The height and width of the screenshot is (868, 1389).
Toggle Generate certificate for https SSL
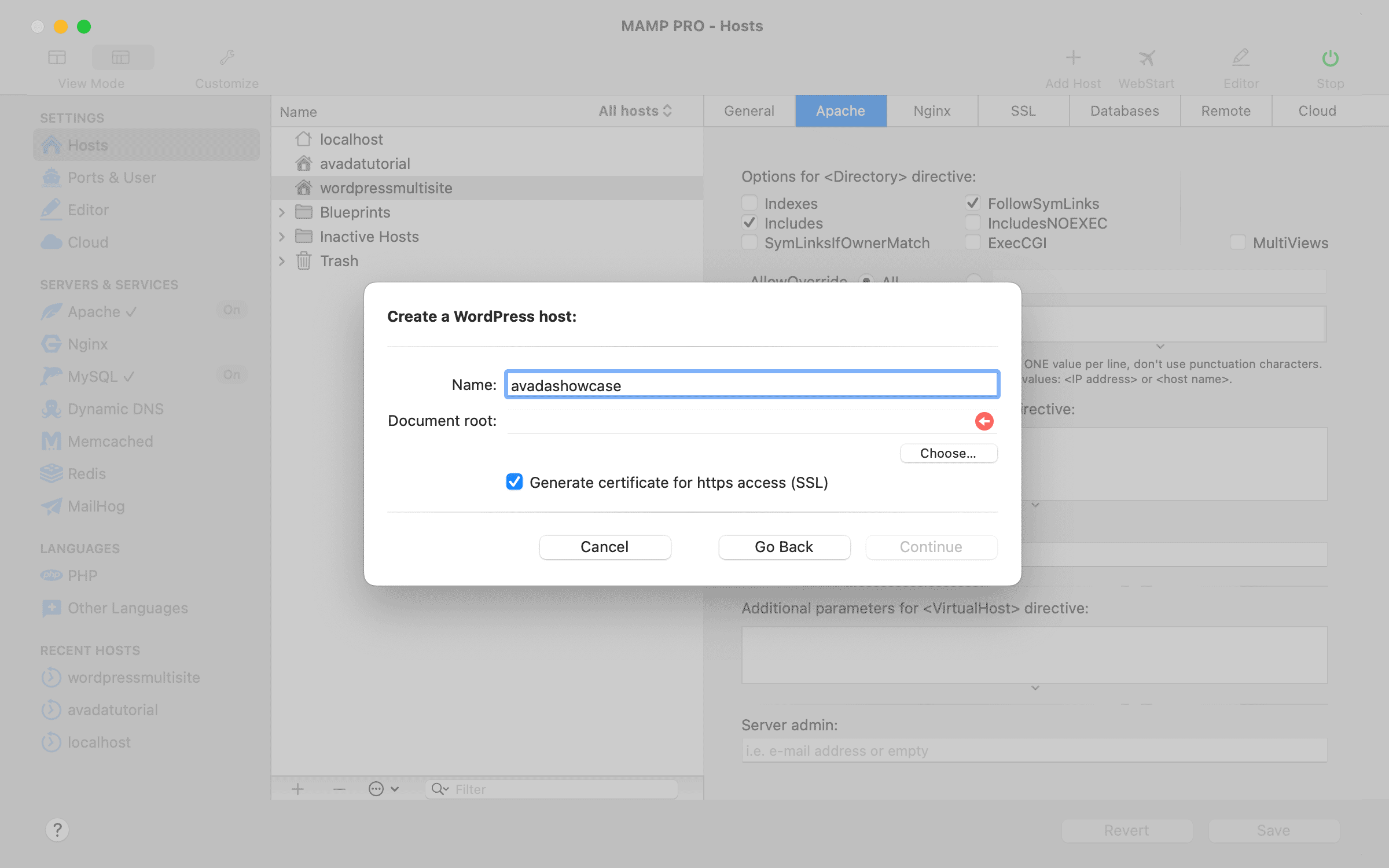(516, 483)
